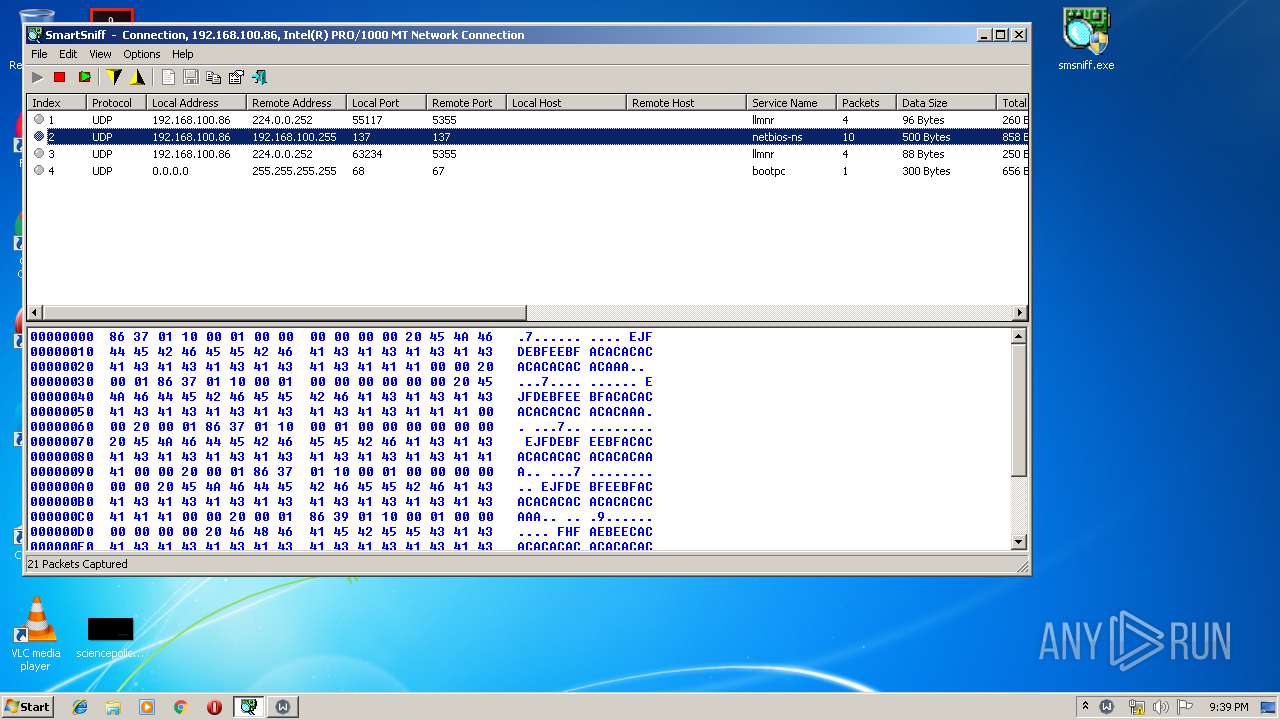Click the connection list horizontal scrollbar thumb
The height and width of the screenshot is (720, 1280).
click(x=283, y=312)
